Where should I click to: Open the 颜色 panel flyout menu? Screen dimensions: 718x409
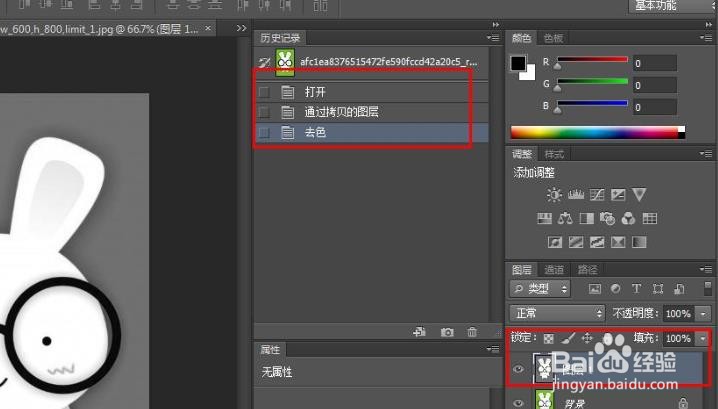[706, 38]
